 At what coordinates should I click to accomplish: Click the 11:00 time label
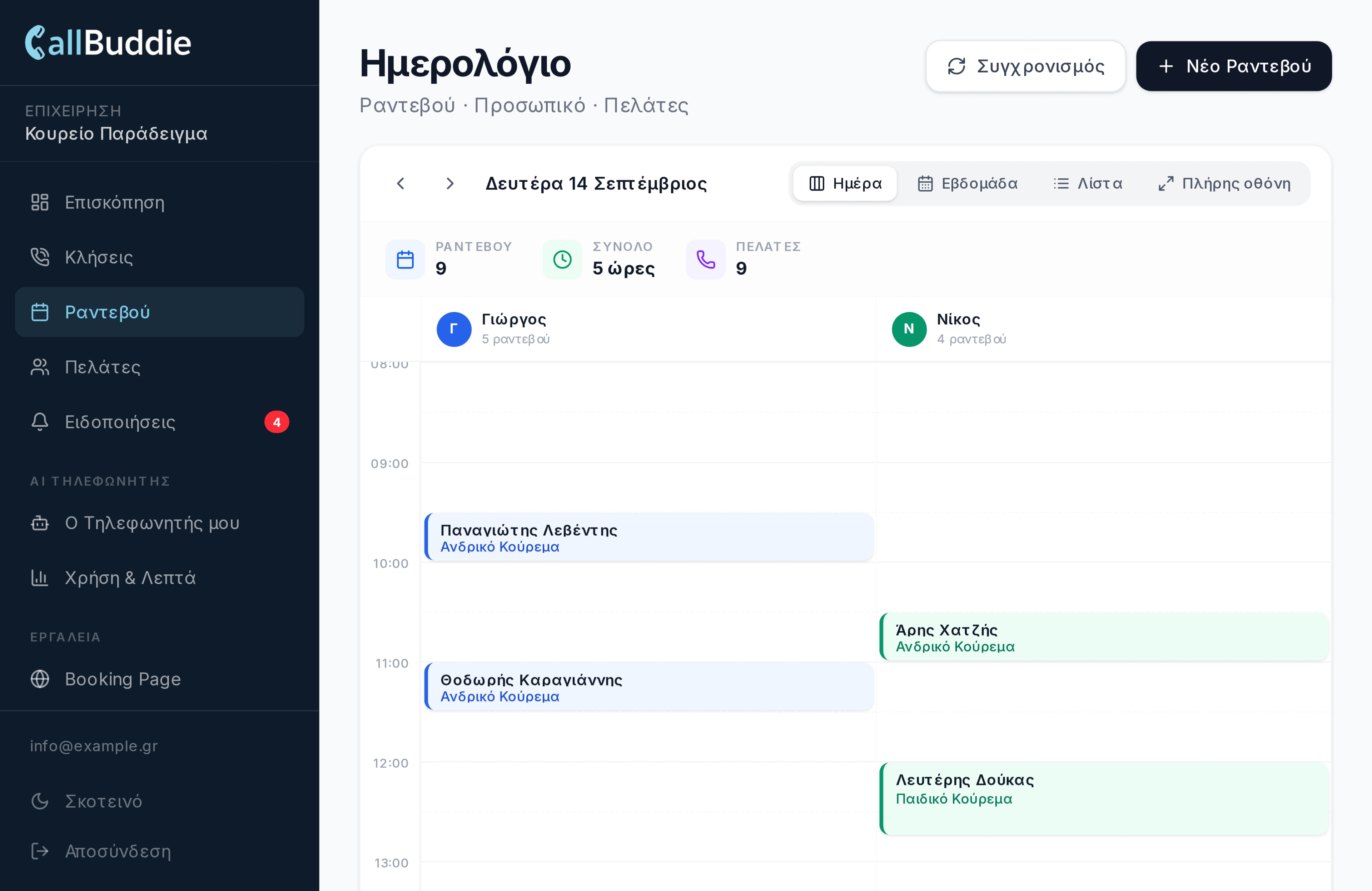coord(392,663)
